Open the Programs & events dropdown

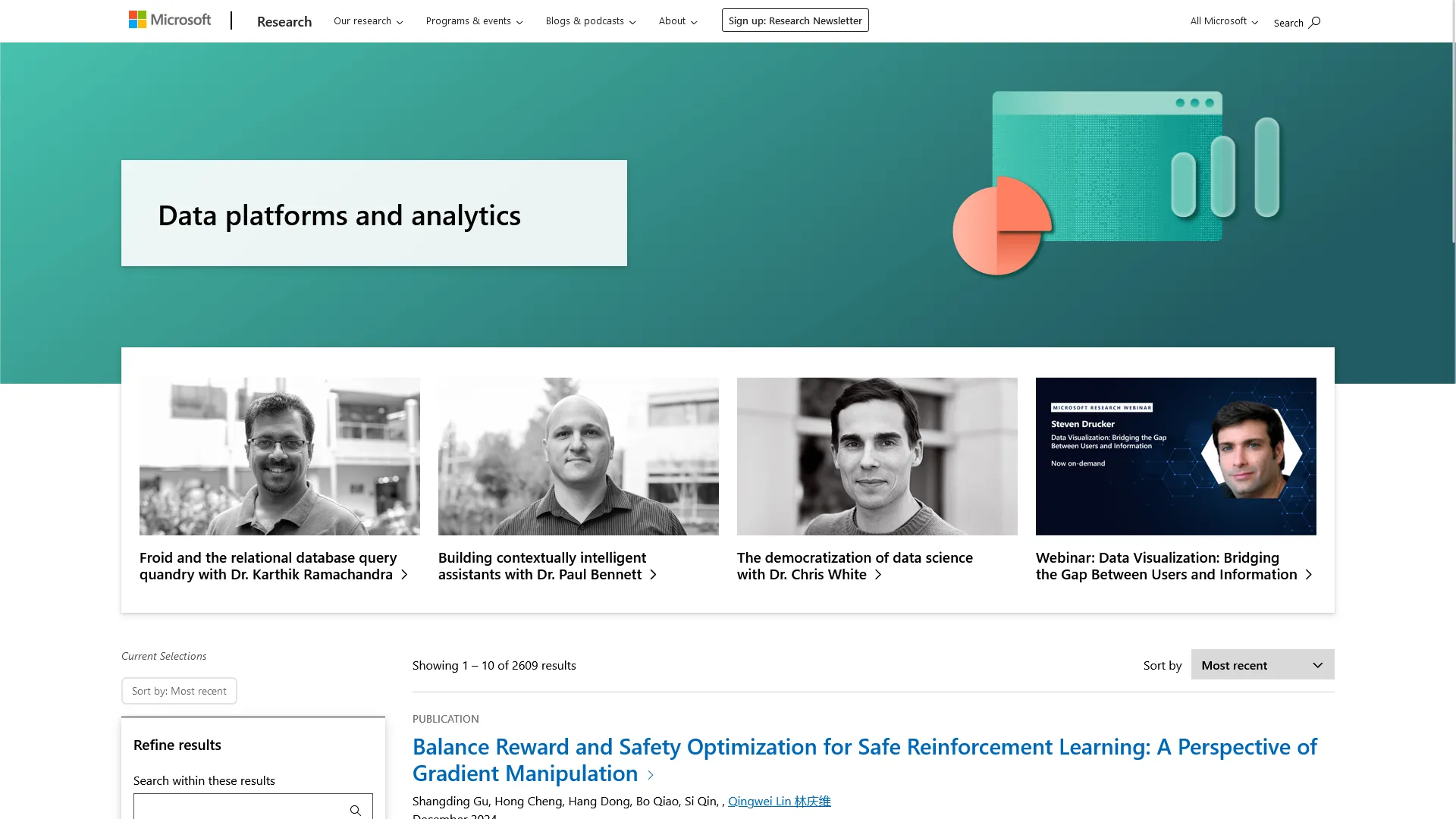pyautogui.click(x=474, y=20)
